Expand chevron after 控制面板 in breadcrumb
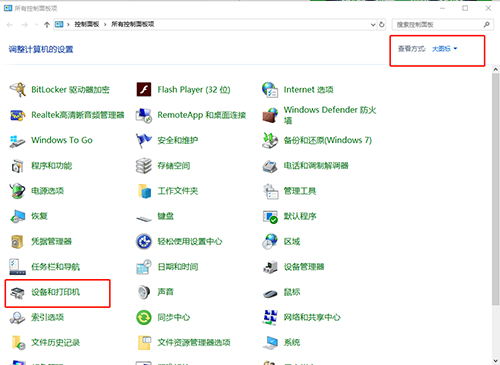The image size is (500, 365). (x=105, y=24)
